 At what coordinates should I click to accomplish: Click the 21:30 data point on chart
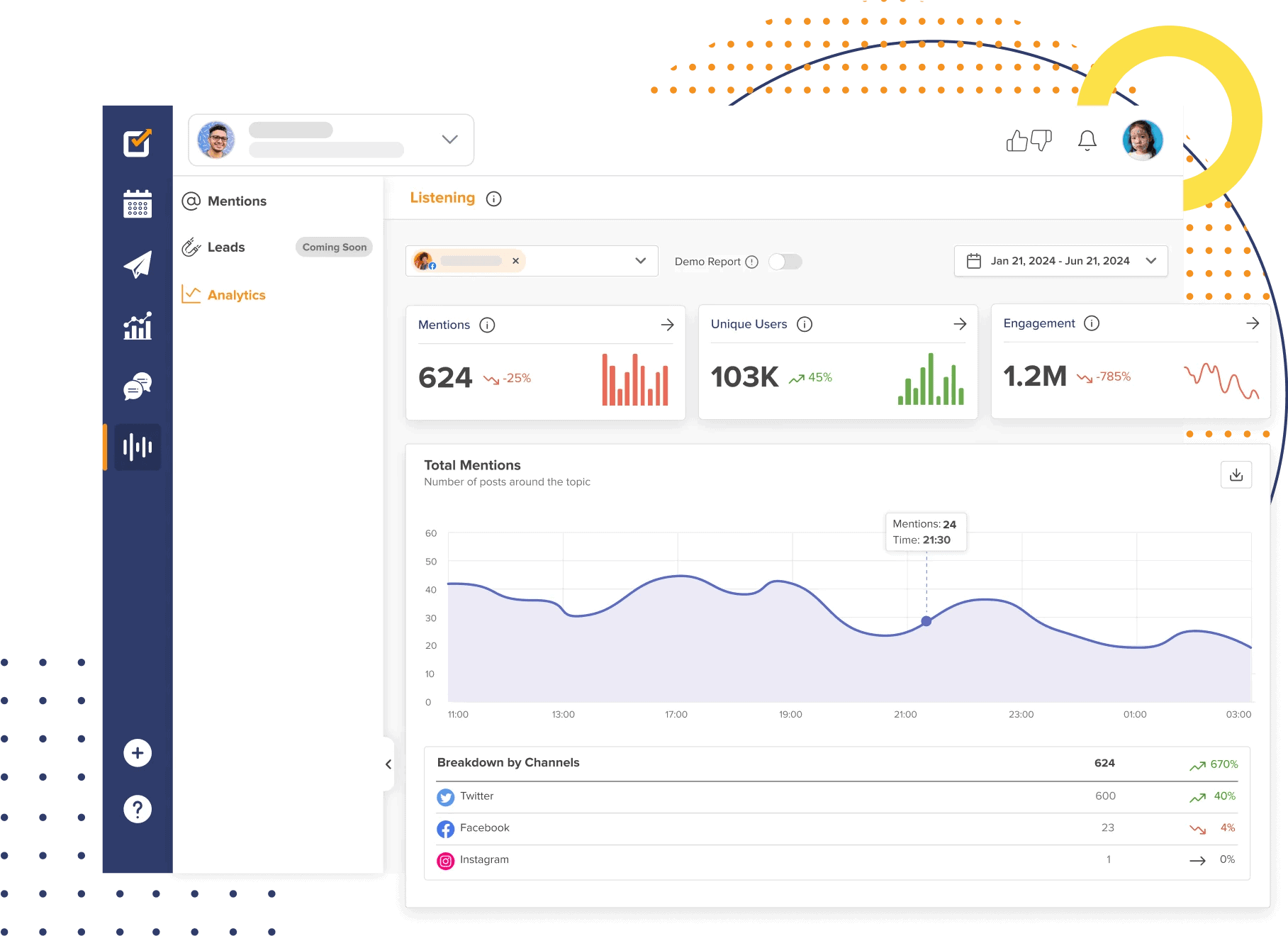[x=926, y=621]
